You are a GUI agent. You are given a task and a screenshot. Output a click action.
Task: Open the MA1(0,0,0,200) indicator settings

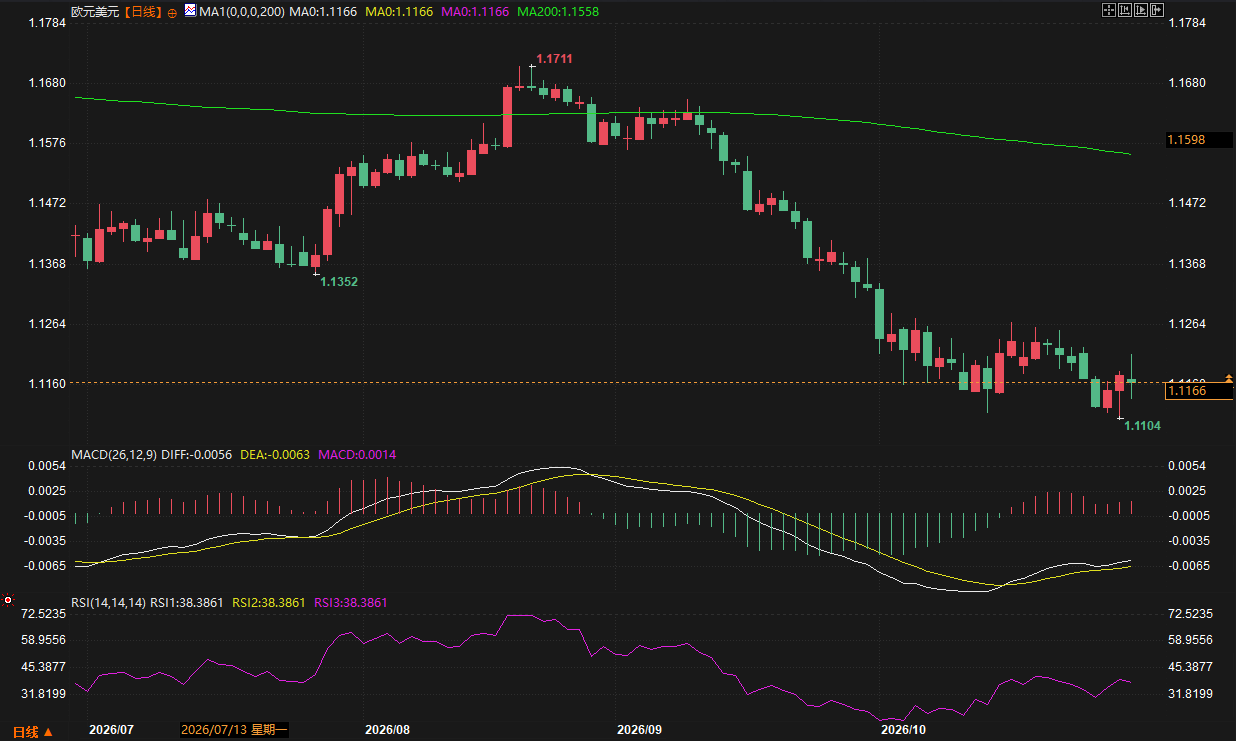242,12
